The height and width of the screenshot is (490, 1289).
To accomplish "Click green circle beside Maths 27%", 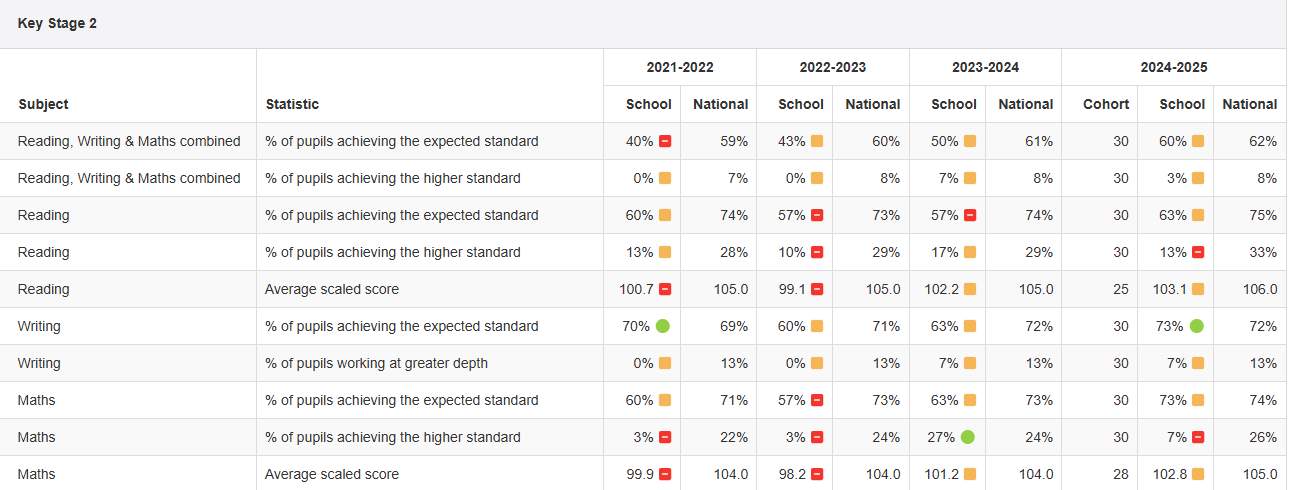I will point(968,437).
